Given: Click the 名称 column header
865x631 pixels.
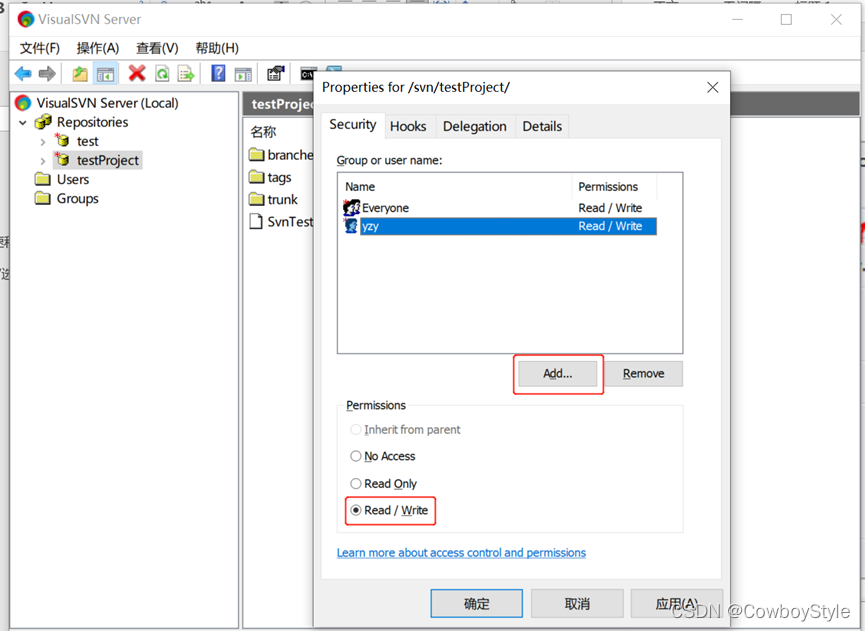Looking at the screenshot, I should [x=264, y=132].
